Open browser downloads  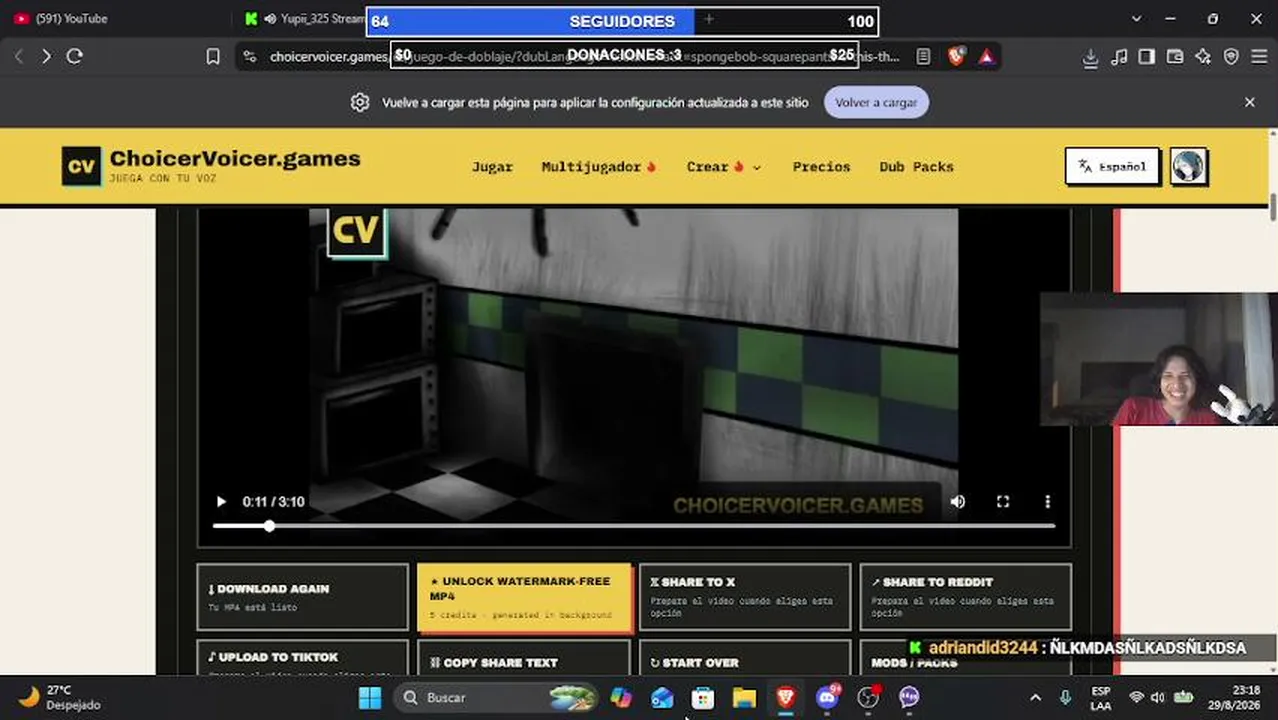point(1091,57)
